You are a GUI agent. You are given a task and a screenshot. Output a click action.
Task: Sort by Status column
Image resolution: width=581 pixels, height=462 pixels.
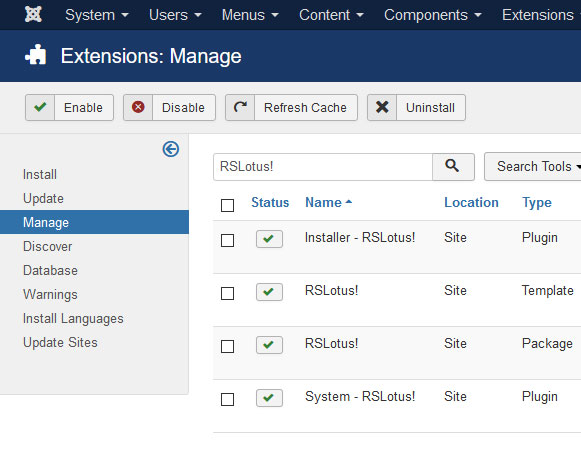[270, 202]
